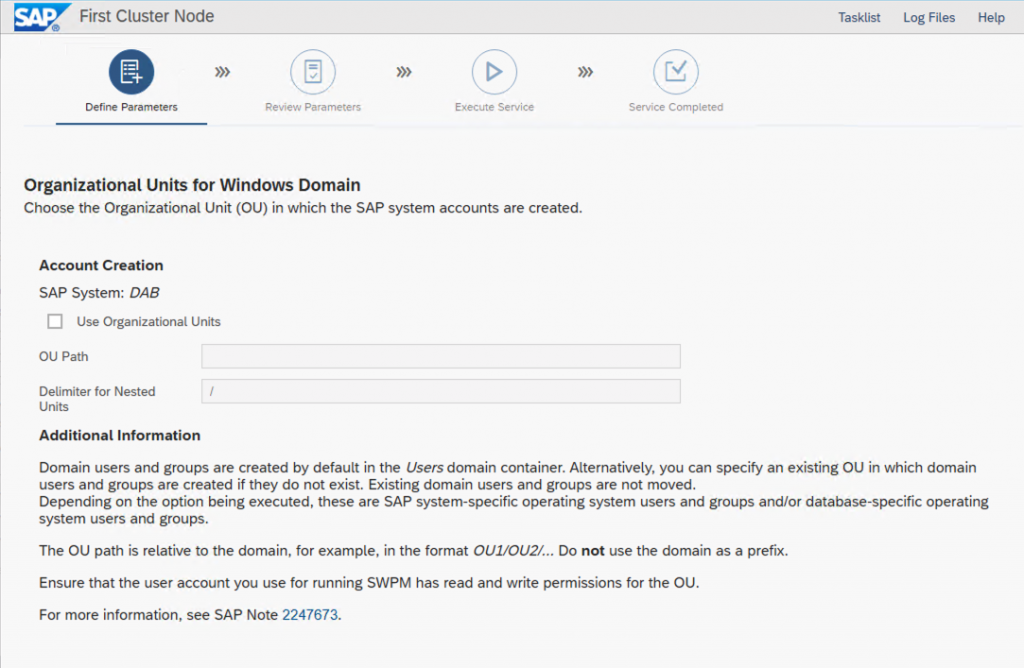Click the Define Parameters tab label
The width and height of the screenshot is (1024, 668).
pos(131,107)
